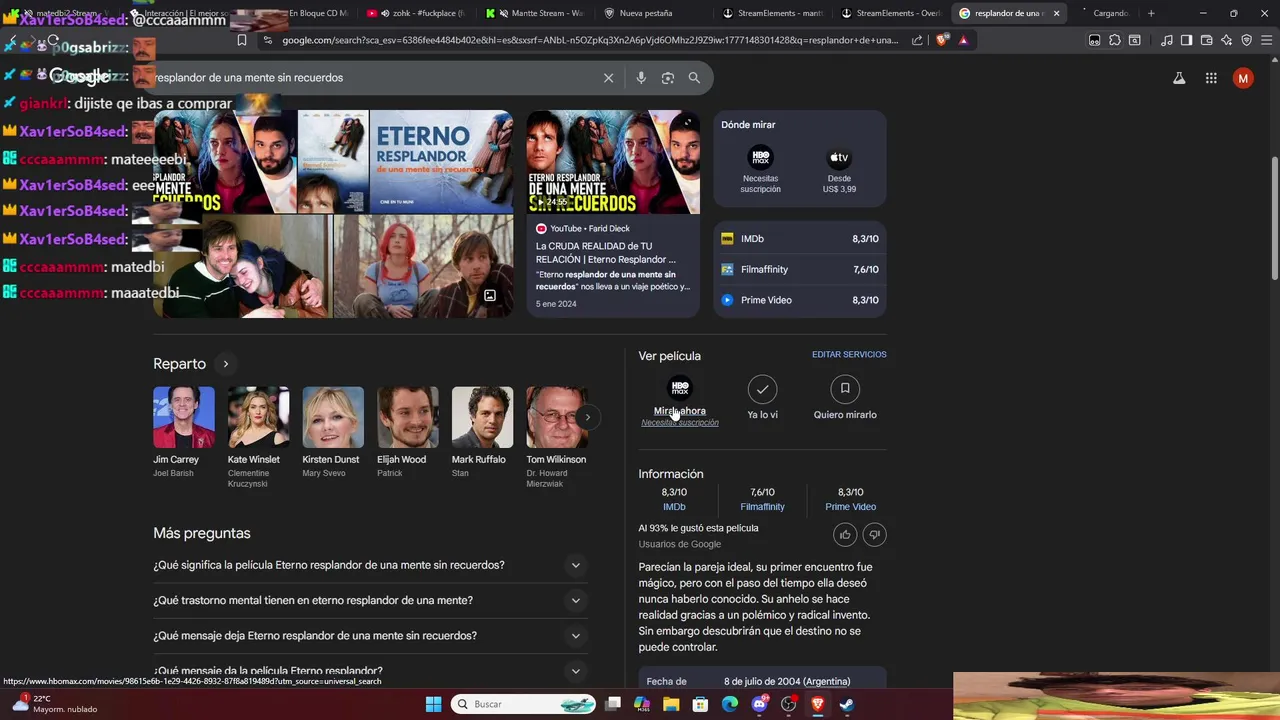
Task: Open Brave VPN shield icon
Action: pos(1246,40)
